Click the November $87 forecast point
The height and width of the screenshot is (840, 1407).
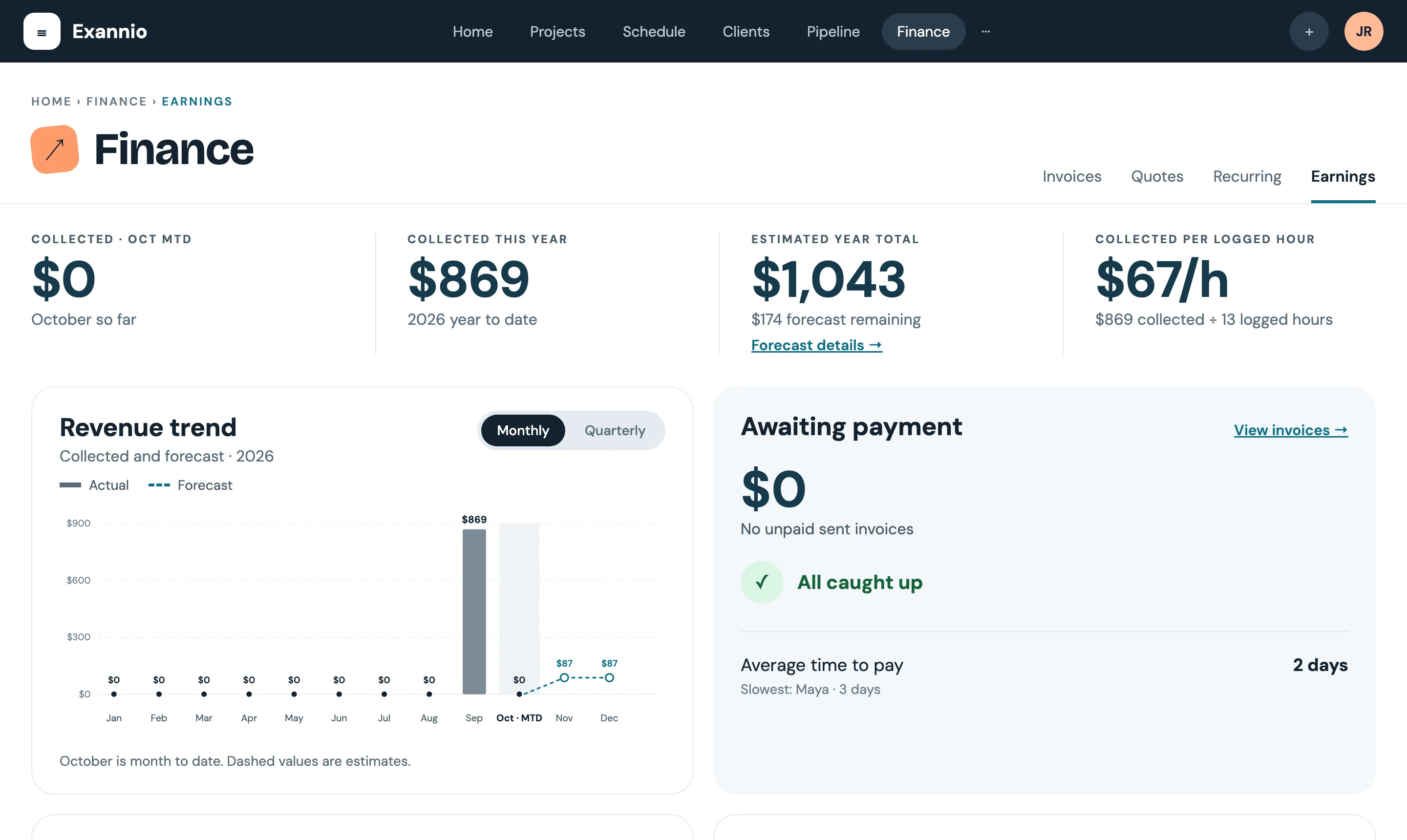click(x=564, y=677)
